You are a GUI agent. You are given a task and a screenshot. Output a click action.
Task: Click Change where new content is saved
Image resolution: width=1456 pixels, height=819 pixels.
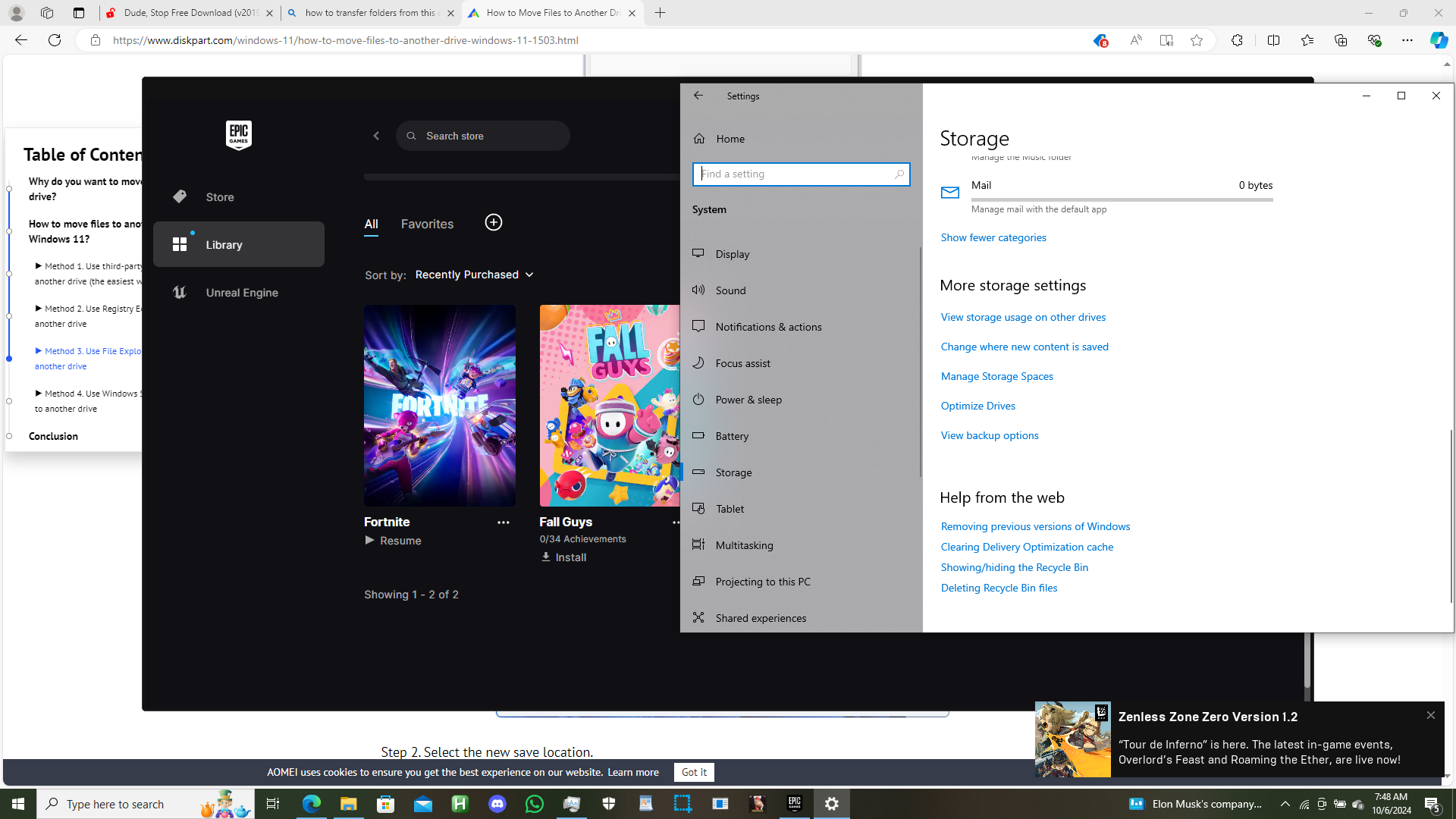pyautogui.click(x=1024, y=347)
